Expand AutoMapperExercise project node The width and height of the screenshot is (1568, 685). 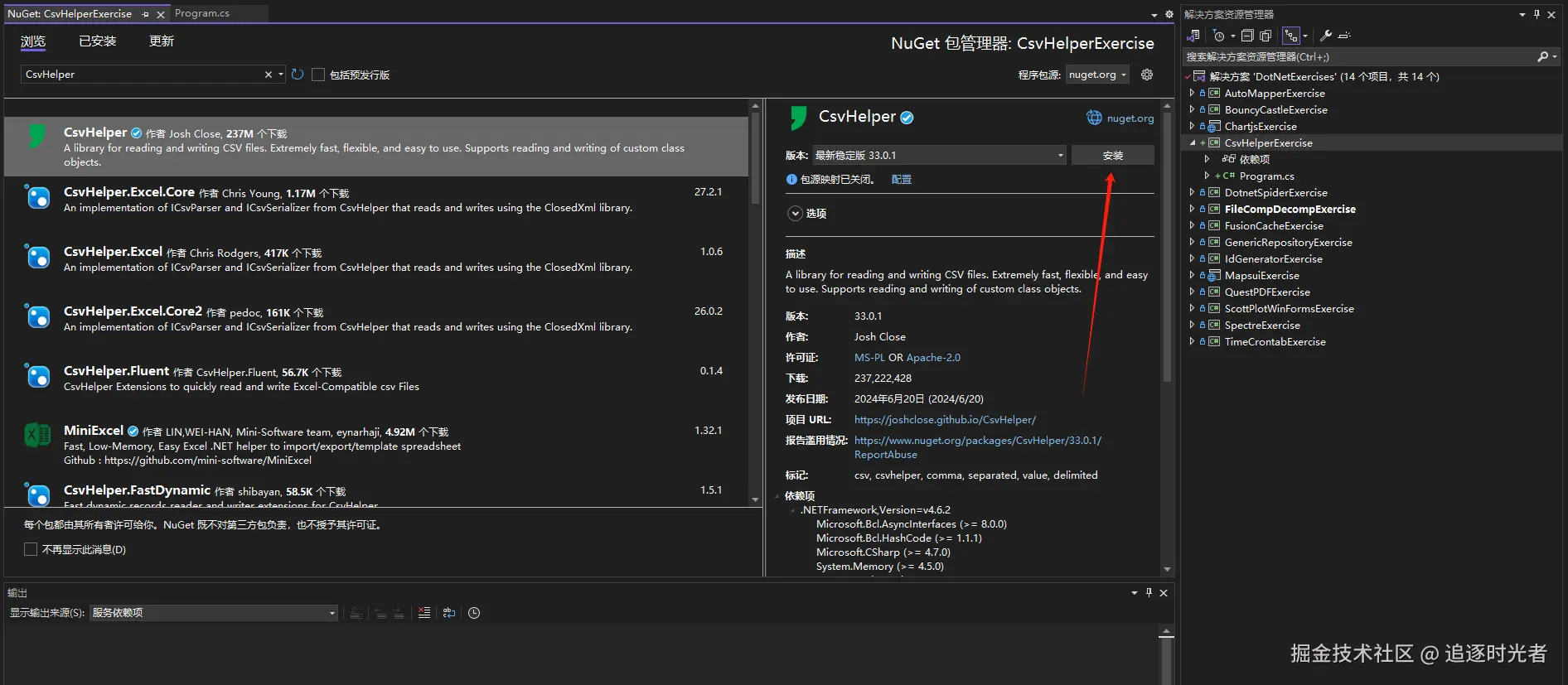pos(1192,93)
